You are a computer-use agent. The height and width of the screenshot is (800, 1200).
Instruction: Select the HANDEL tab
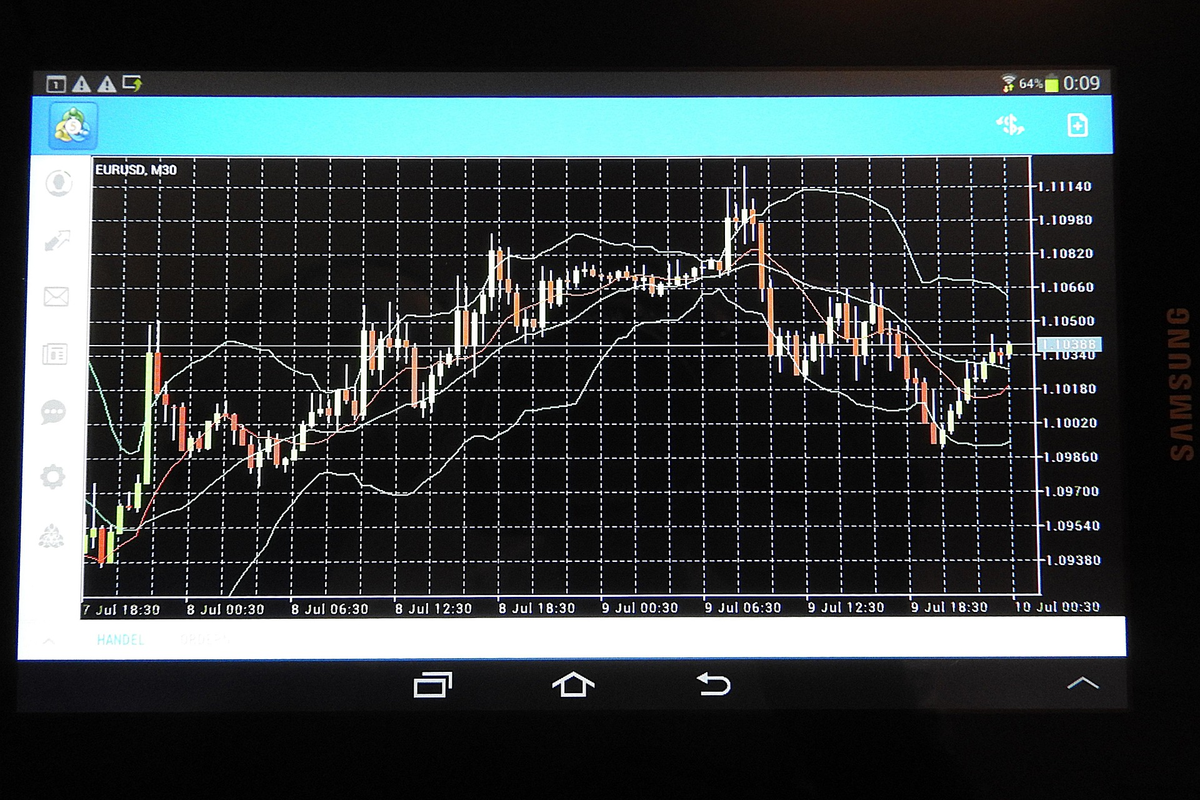point(120,639)
